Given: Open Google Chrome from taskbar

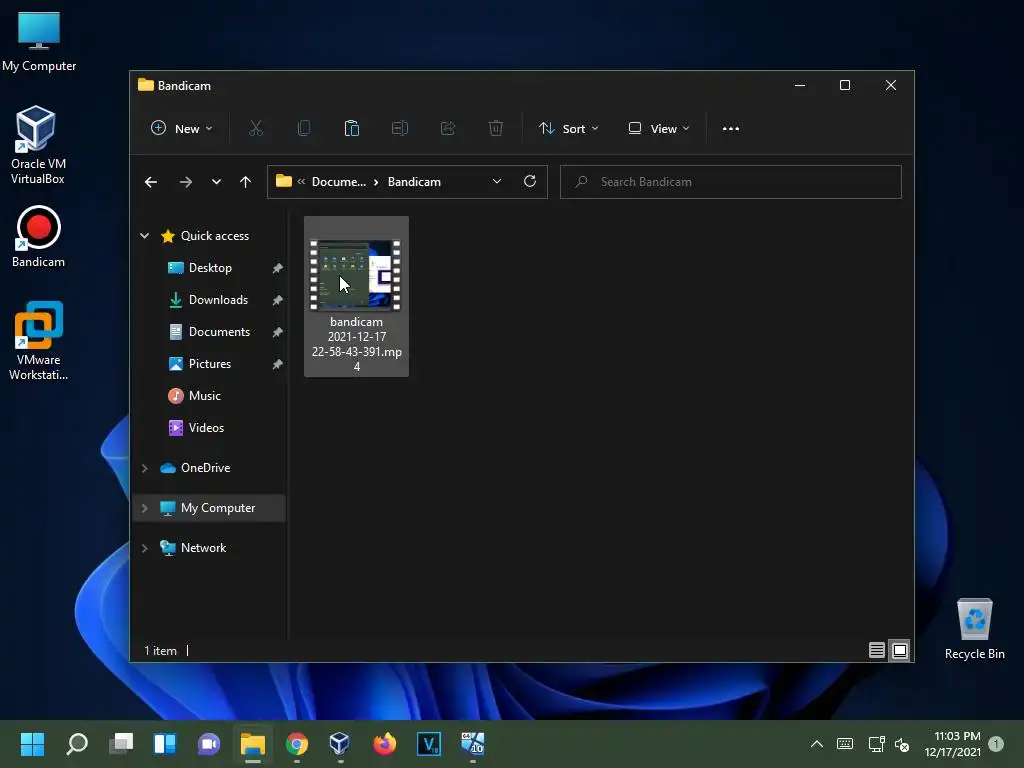Looking at the screenshot, I should tap(296, 744).
